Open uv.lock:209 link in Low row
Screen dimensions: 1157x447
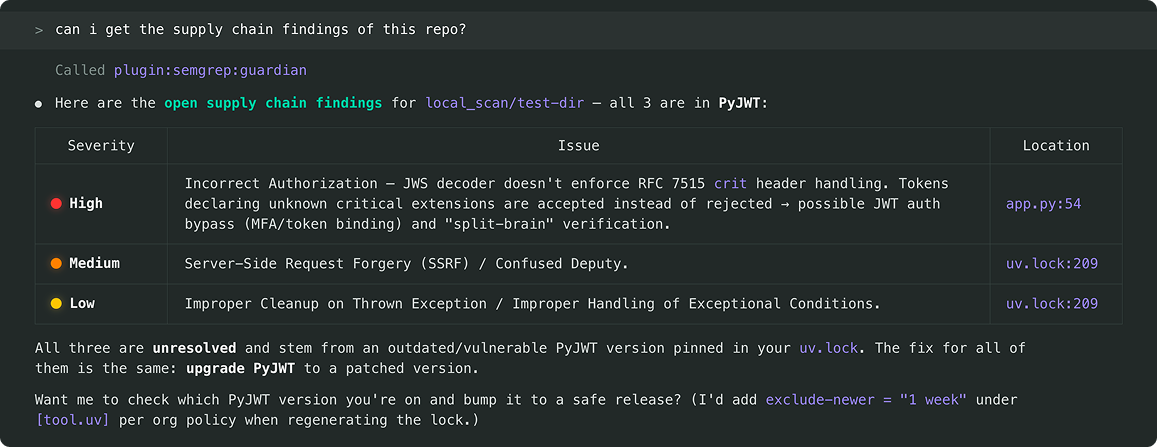pos(1051,303)
